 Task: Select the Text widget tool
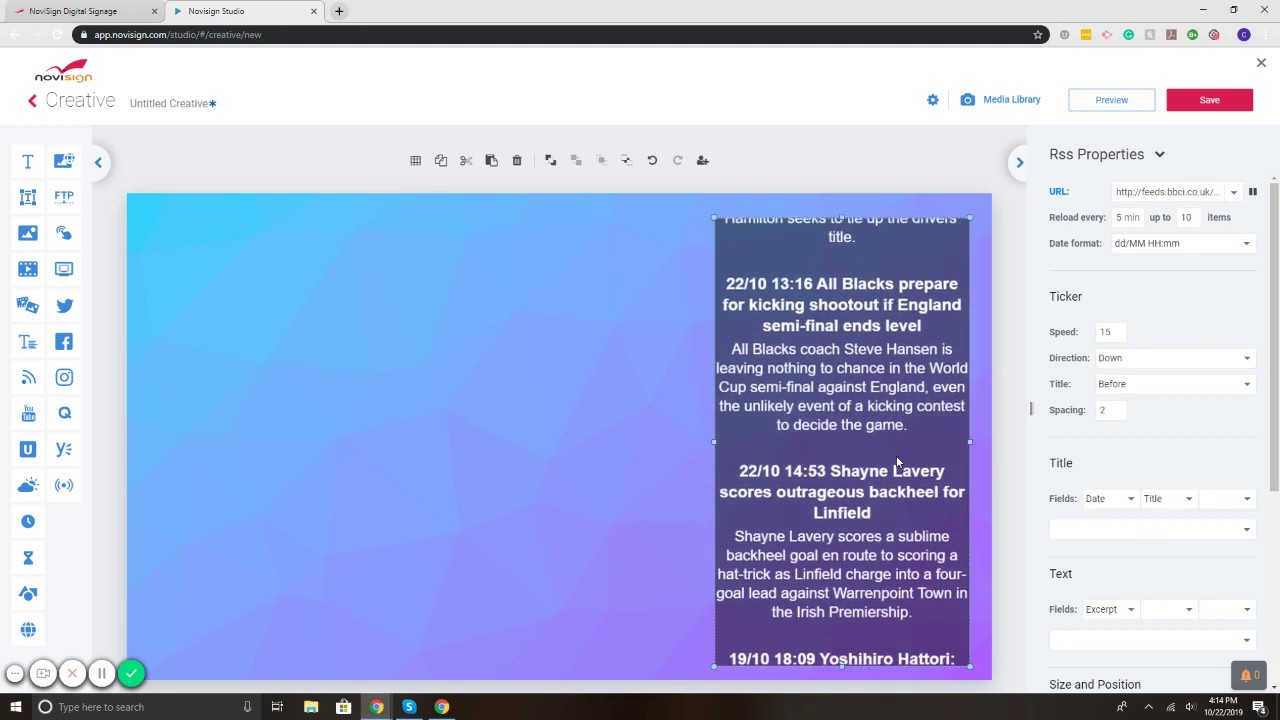click(28, 161)
